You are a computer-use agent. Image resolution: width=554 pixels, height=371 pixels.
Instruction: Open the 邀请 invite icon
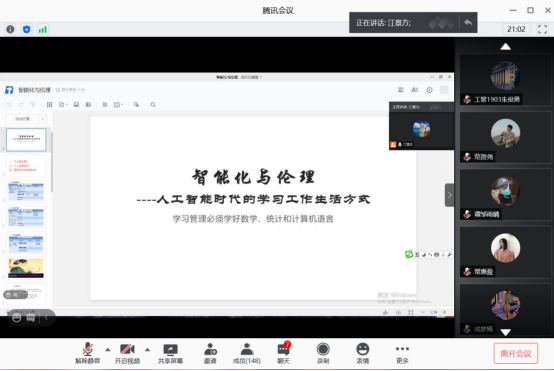[x=210, y=354]
